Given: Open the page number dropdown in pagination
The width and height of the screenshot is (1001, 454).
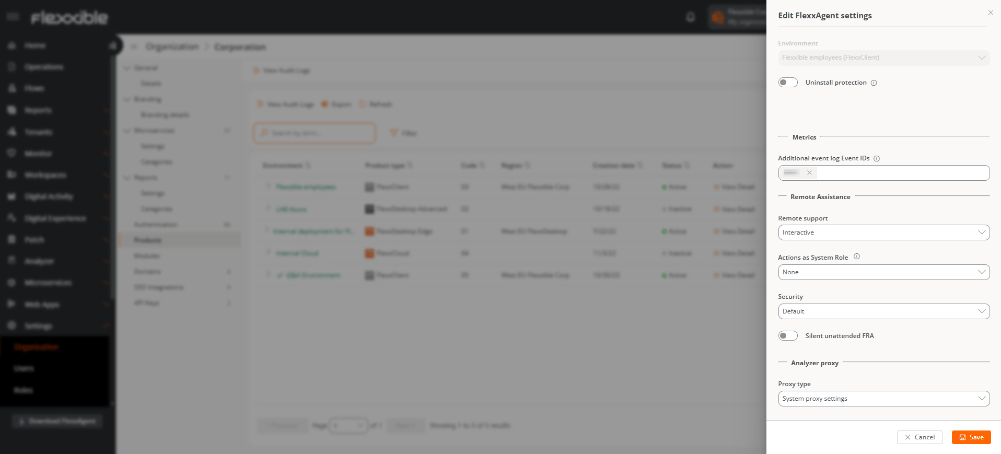Looking at the screenshot, I should (x=349, y=425).
